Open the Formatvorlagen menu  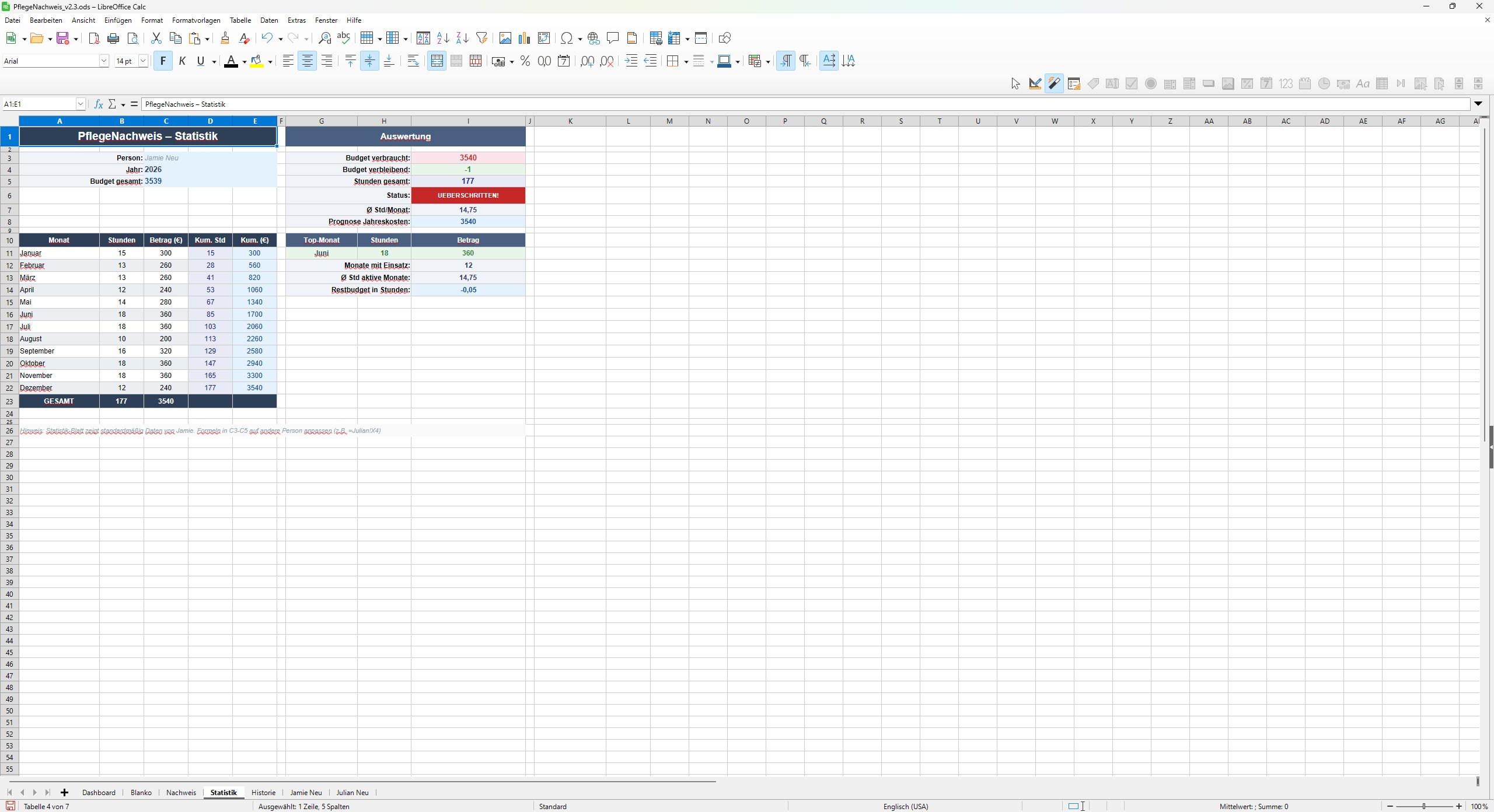point(196,20)
